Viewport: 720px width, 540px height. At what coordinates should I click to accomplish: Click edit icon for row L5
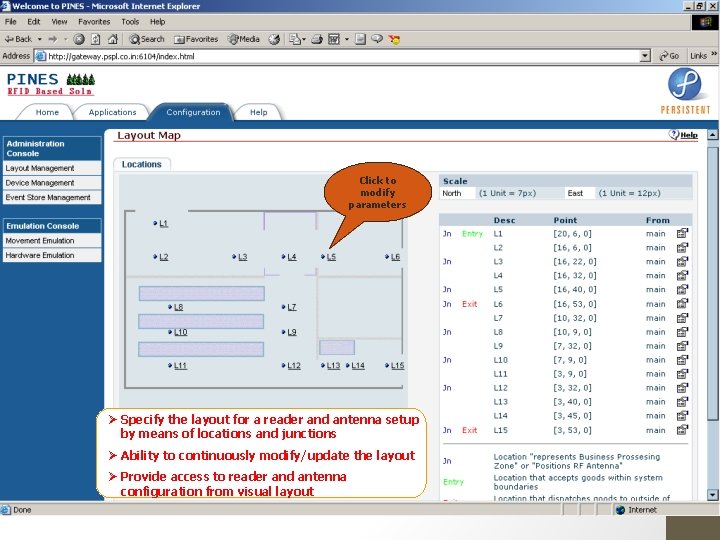(682, 289)
